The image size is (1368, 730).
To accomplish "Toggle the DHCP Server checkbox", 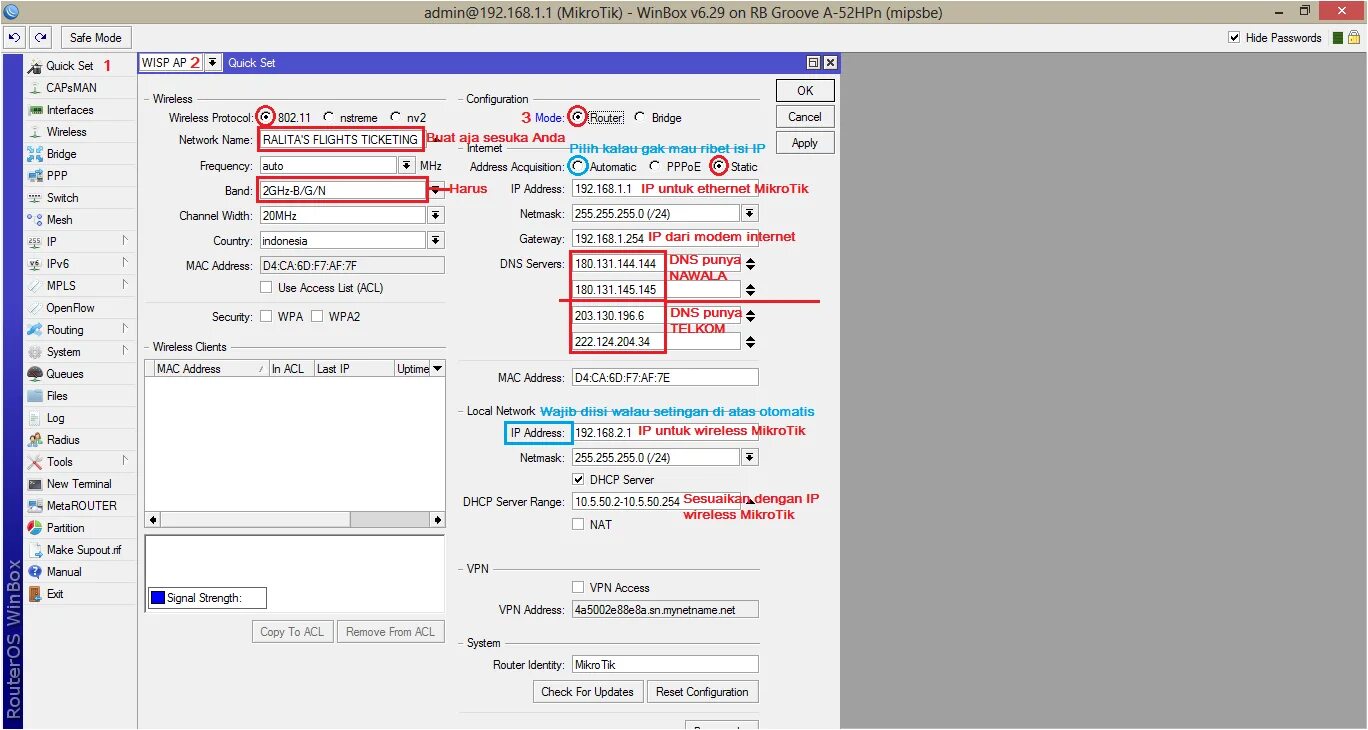I will 578,480.
